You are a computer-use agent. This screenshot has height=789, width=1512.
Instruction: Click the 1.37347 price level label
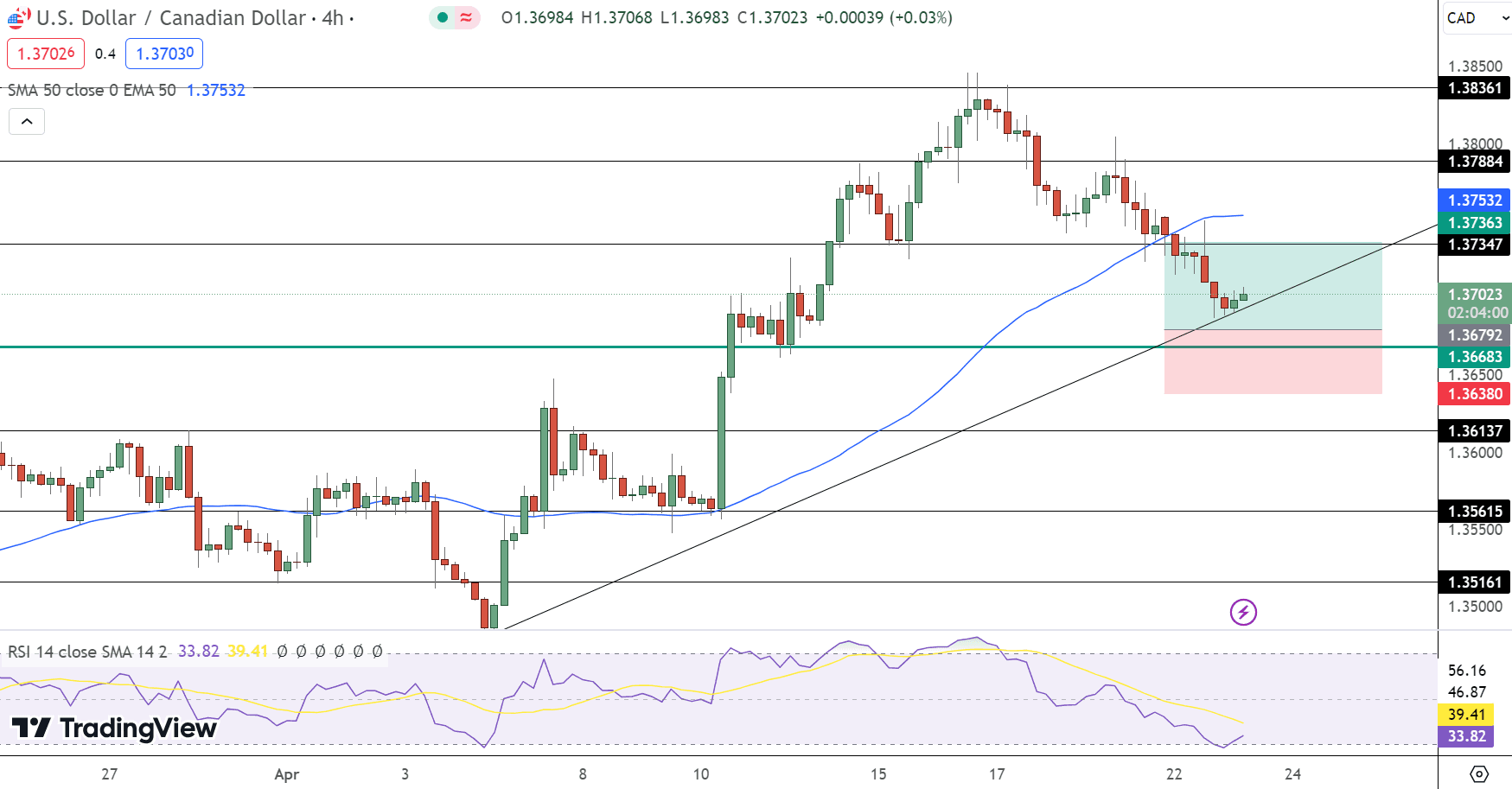point(1475,245)
